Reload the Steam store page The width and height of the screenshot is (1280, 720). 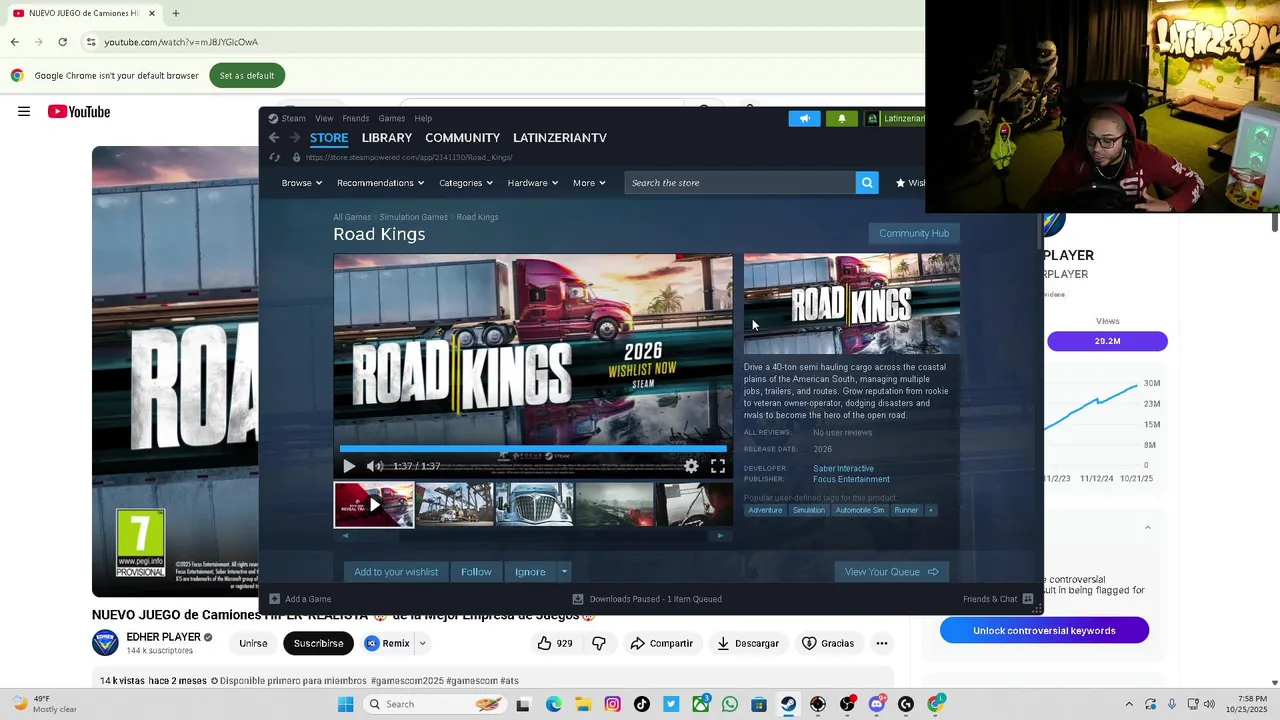(275, 157)
